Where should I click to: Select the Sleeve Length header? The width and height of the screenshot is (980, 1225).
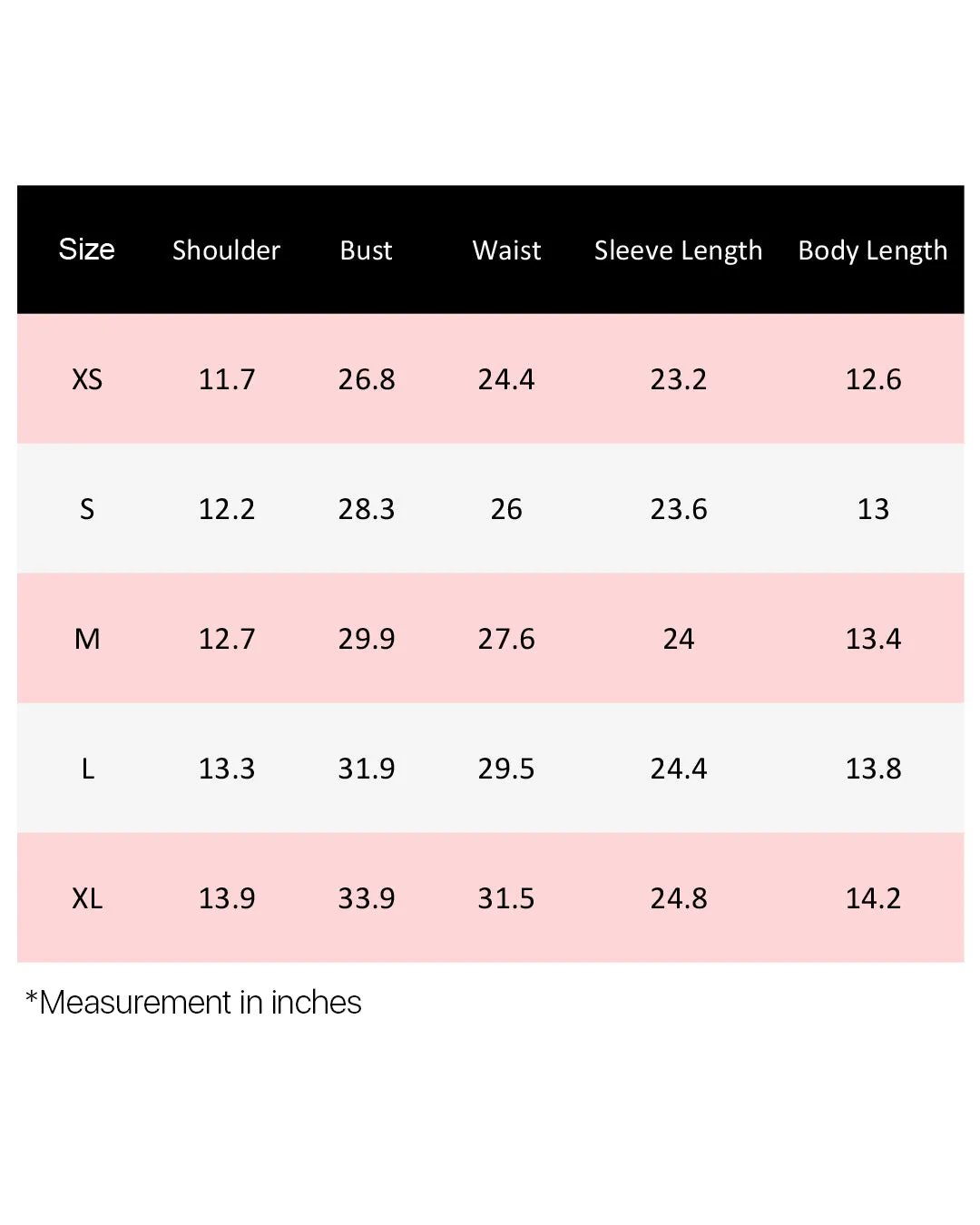click(679, 251)
